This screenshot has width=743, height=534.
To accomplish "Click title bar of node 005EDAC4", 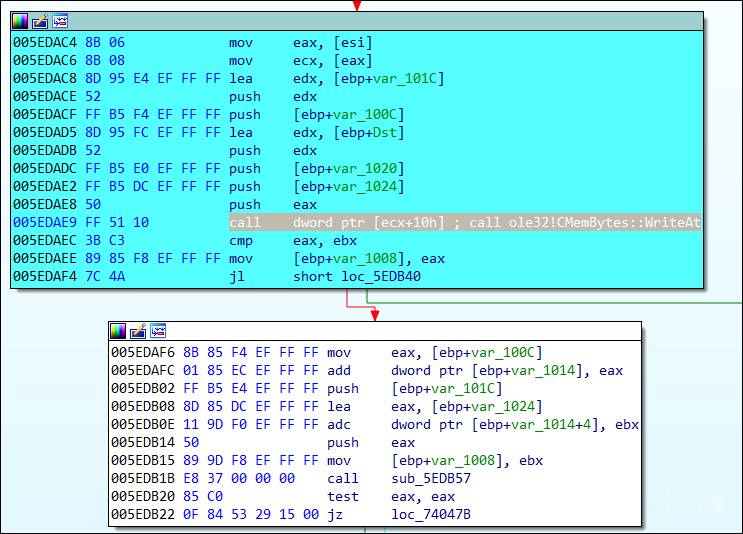I will click(x=357, y=21).
